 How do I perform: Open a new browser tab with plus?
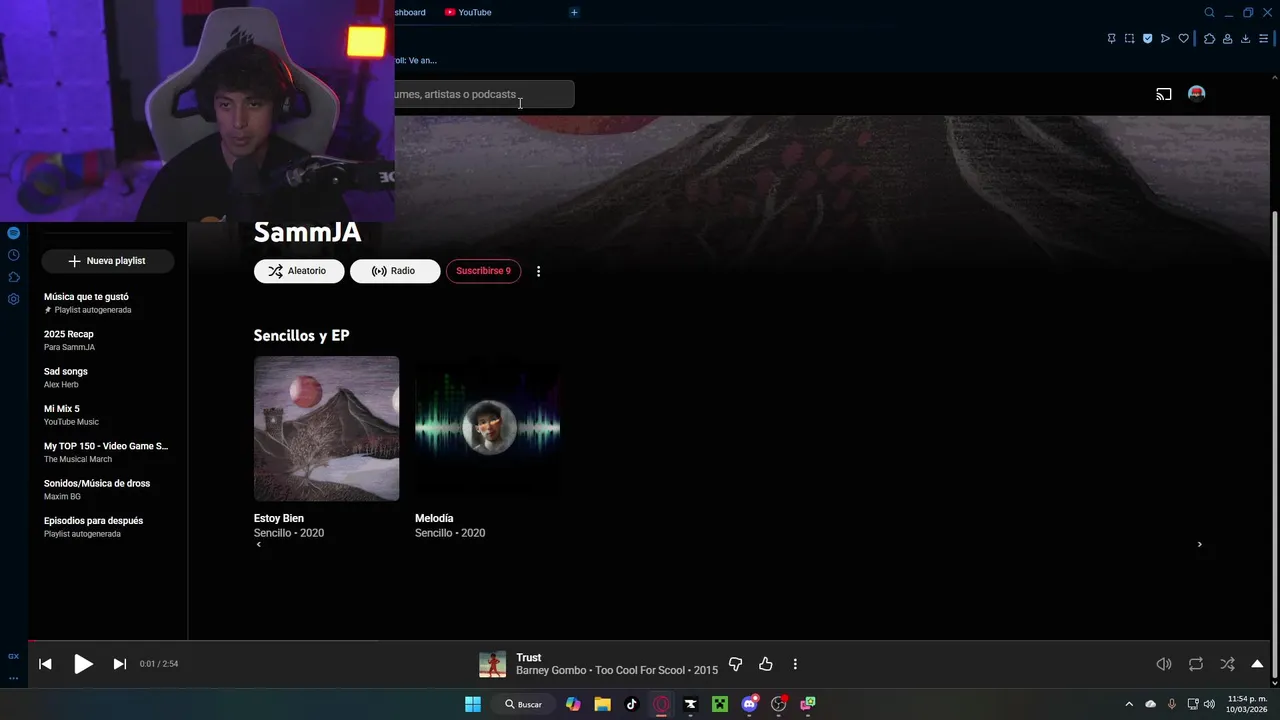(574, 12)
